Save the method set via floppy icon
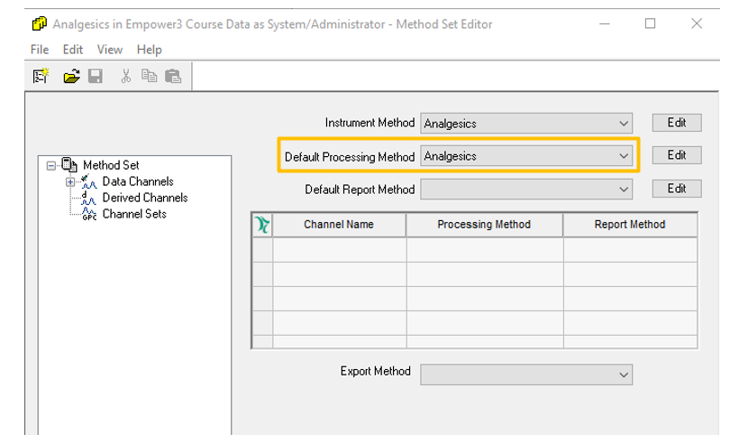730x444 pixels. click(95, 76)
